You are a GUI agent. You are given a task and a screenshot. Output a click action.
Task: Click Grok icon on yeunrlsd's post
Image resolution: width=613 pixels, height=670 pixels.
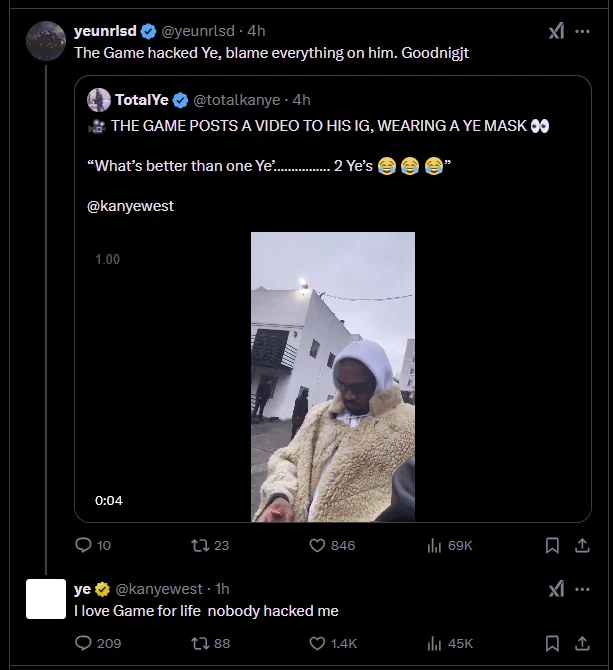pos(557,31)
